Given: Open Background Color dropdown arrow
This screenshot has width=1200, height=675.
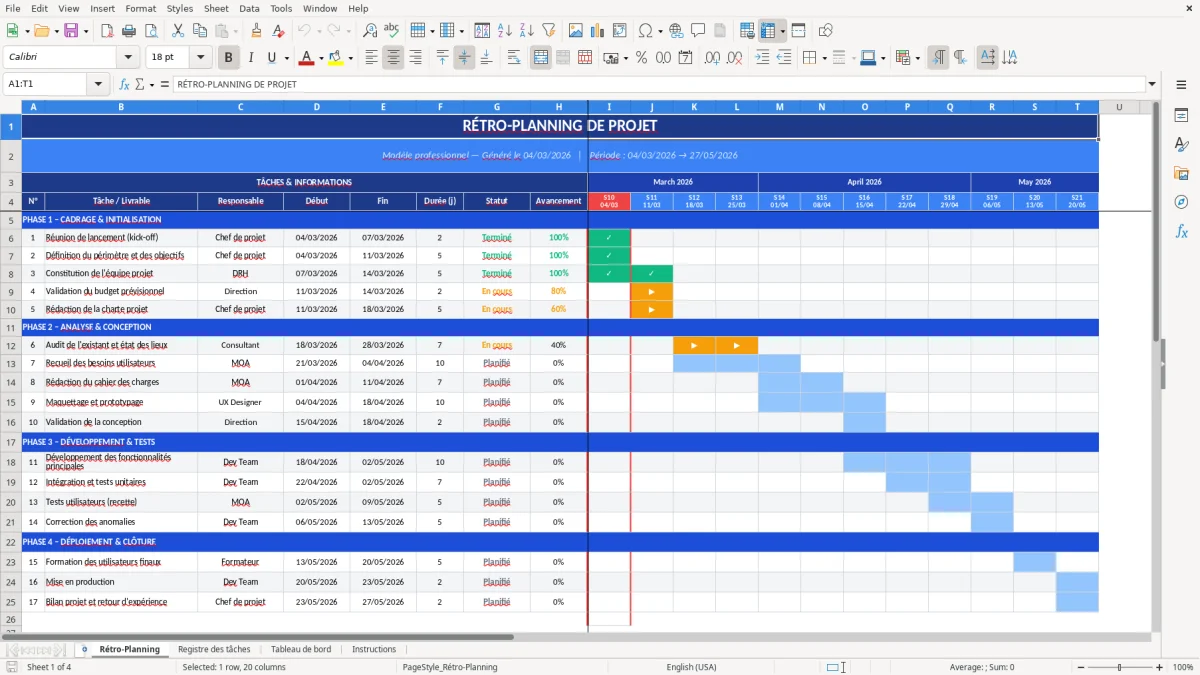Looking at the screenshot, I should 350,58.
